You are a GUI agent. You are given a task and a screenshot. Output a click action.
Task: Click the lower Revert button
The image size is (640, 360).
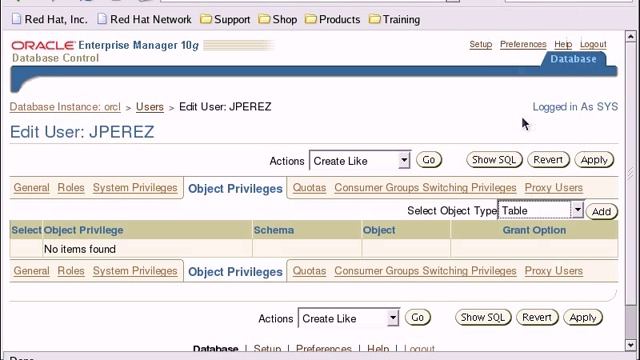tap(537, 317)
